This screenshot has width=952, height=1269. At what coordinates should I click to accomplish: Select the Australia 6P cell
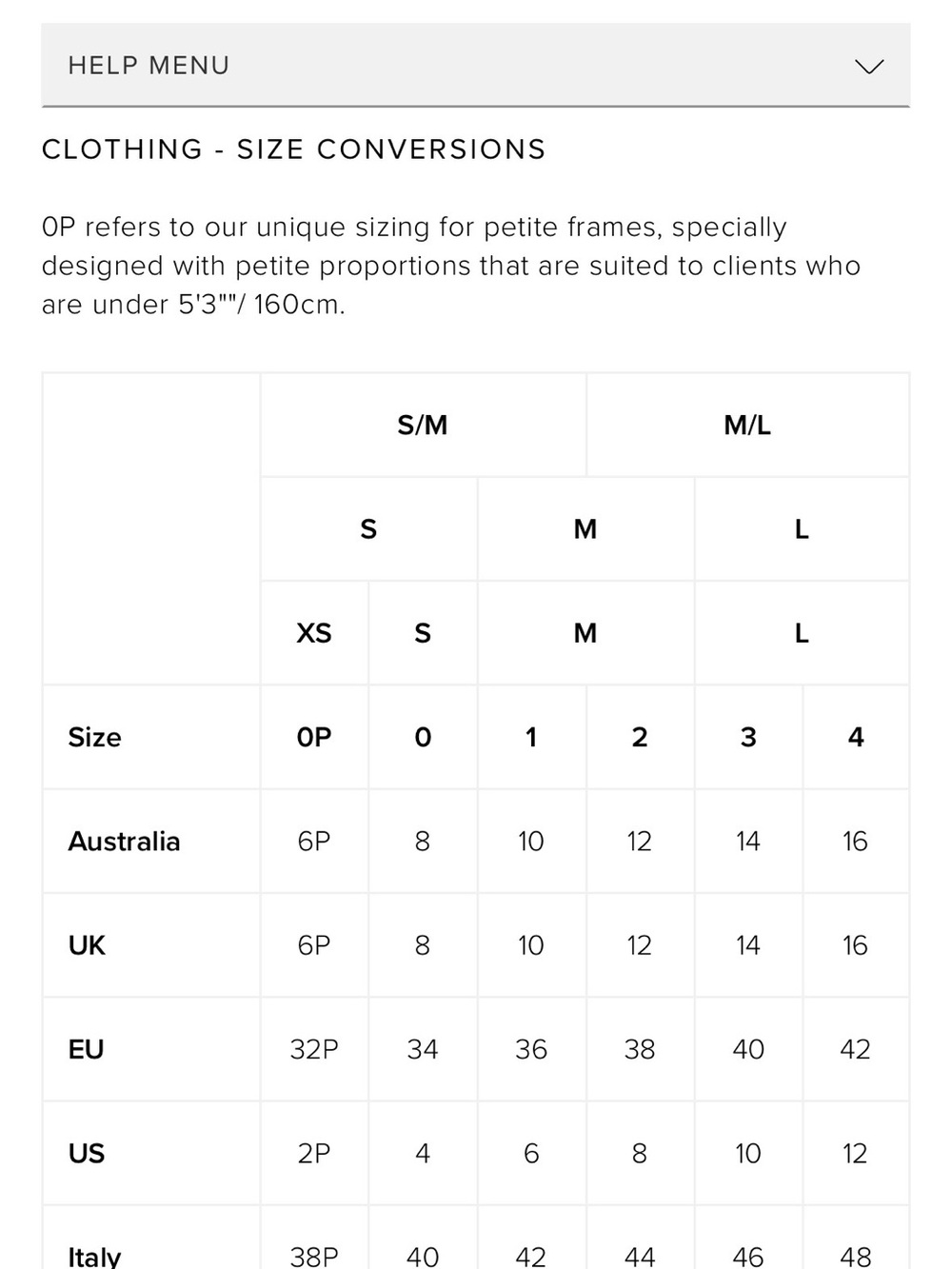pos(314,842)
